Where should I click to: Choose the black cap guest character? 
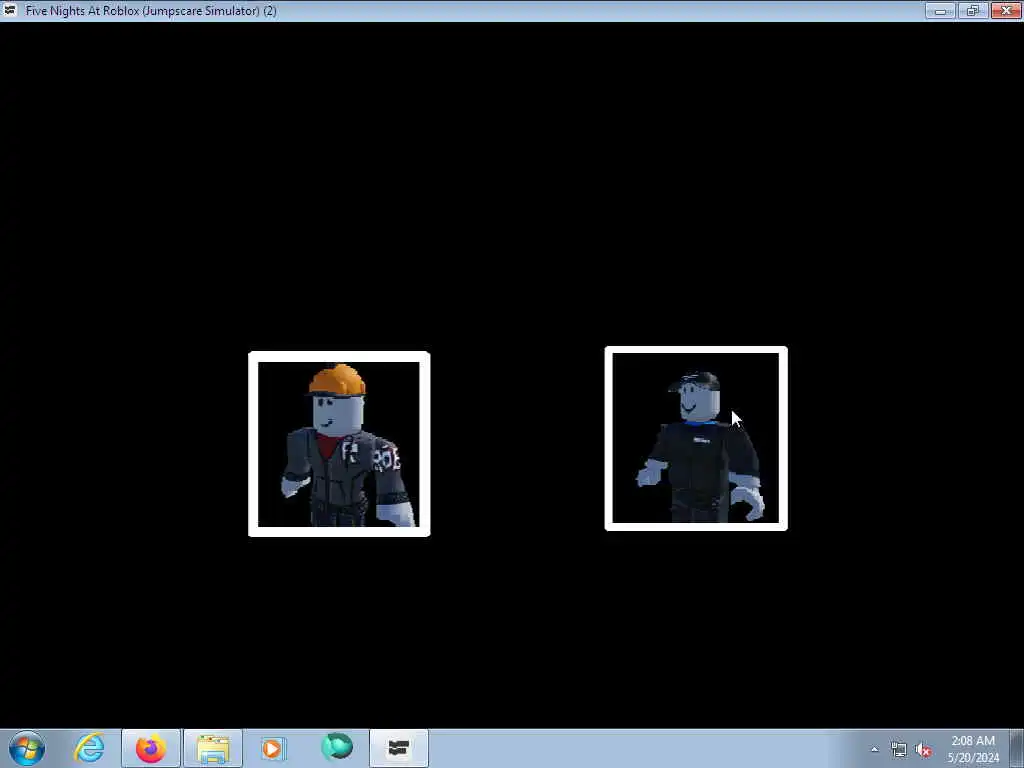[696, 438]
